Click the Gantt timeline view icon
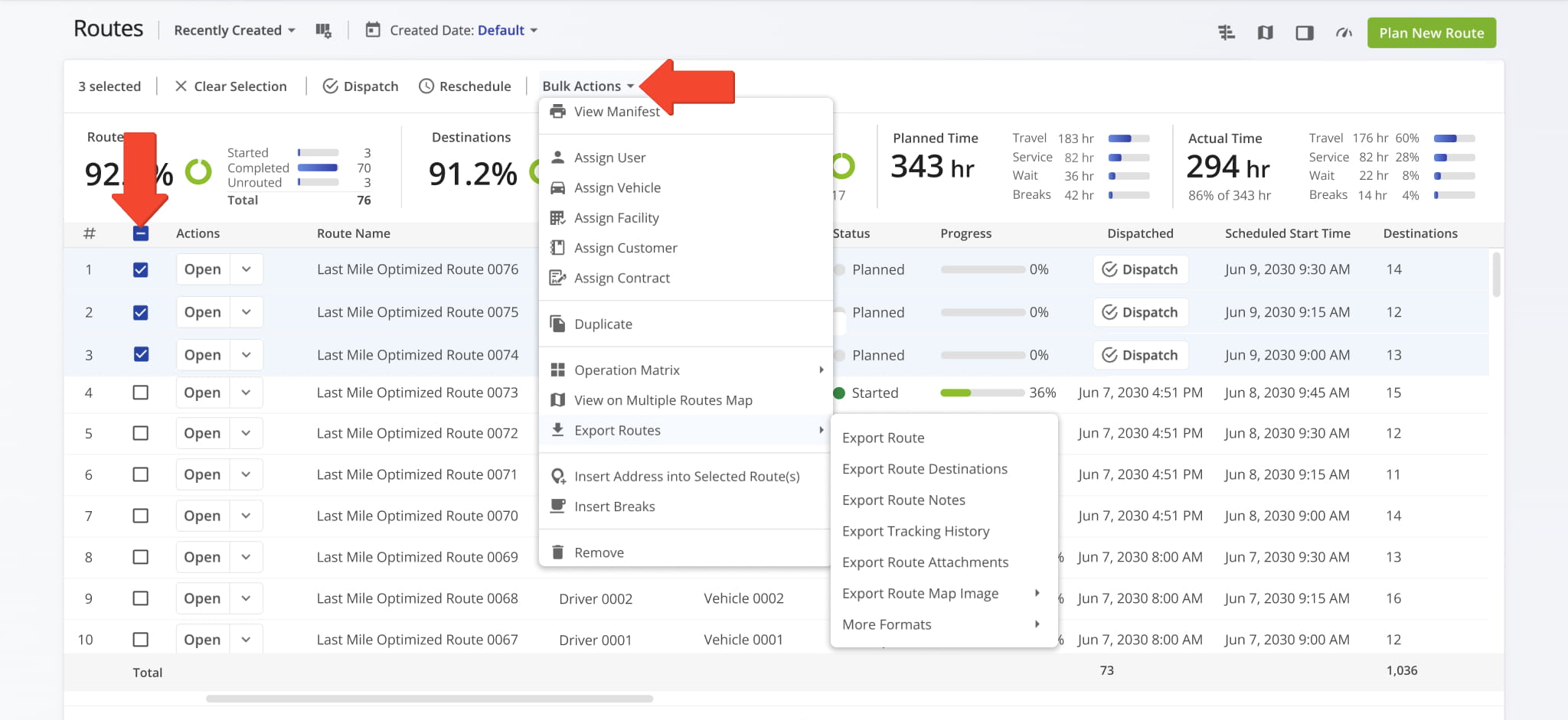The width and height of the screenshot is (1568, 720). pos(1226,33)
